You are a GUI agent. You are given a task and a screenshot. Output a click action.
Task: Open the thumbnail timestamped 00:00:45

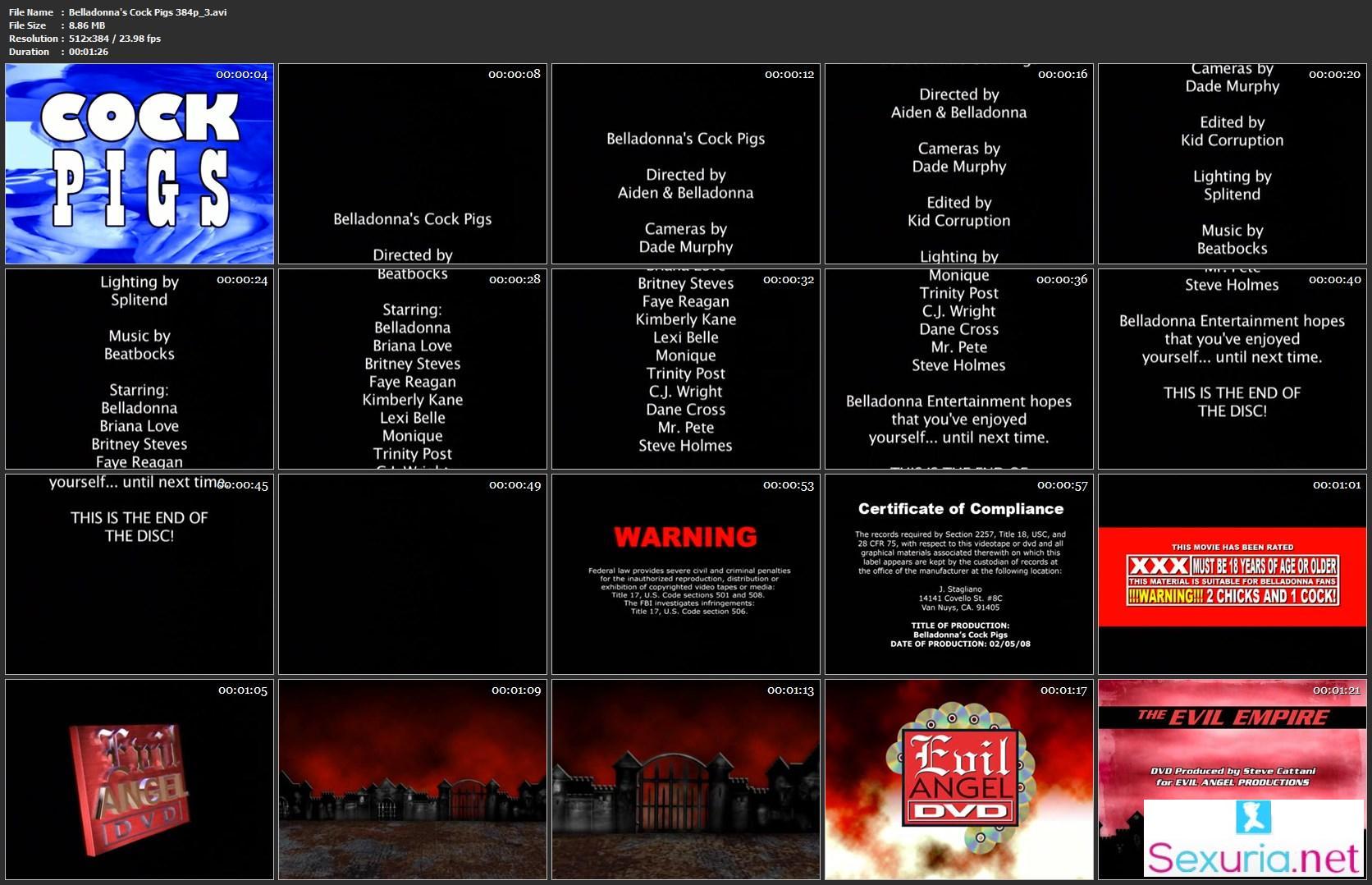(x=139, y=574)
